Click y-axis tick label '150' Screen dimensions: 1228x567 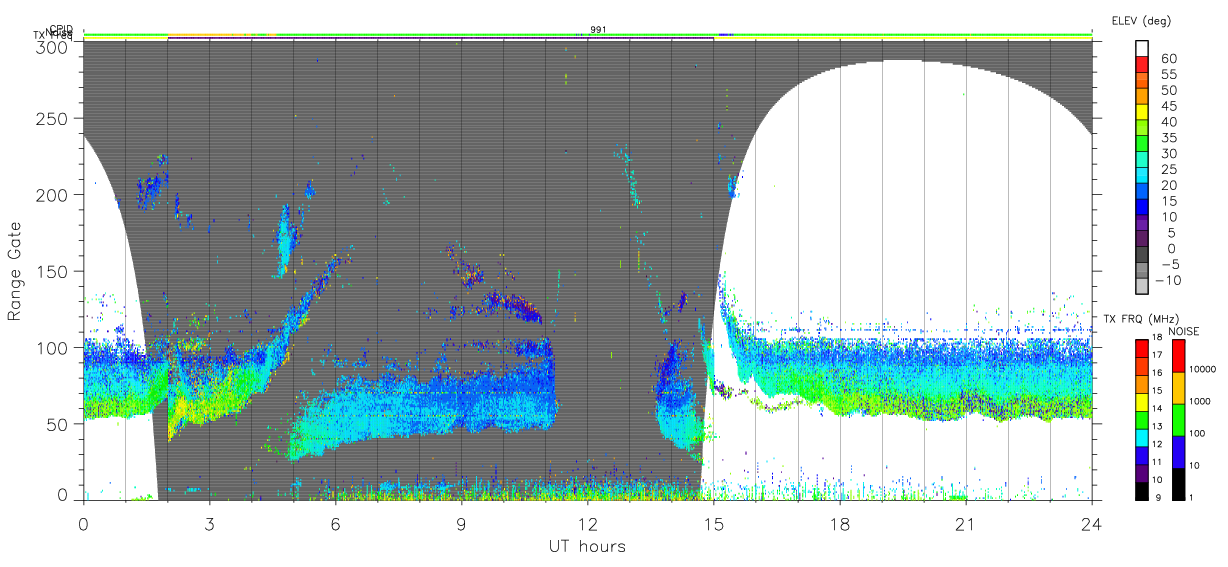53,271
